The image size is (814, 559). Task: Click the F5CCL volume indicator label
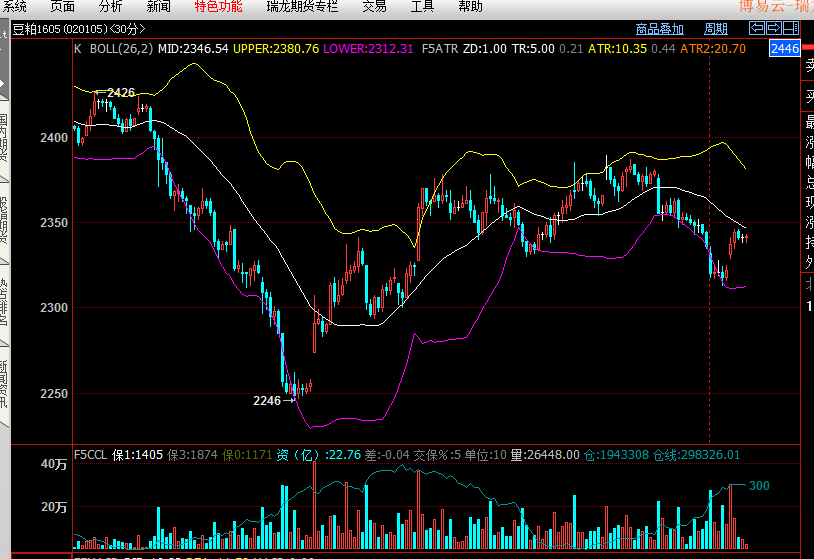pyautogui.click(x=90, y=454)
